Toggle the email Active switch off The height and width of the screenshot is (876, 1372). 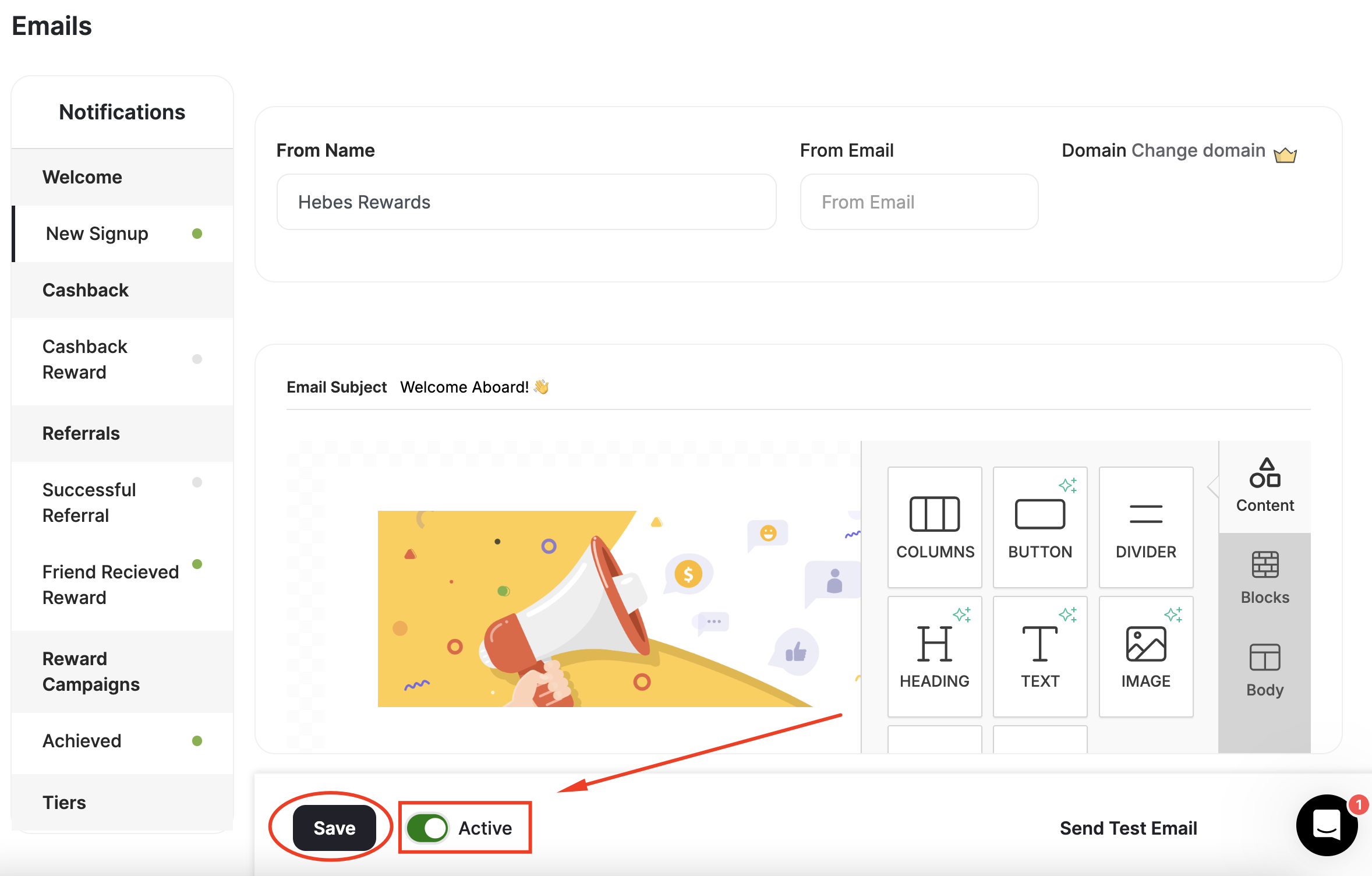click(x=429, y=828)
